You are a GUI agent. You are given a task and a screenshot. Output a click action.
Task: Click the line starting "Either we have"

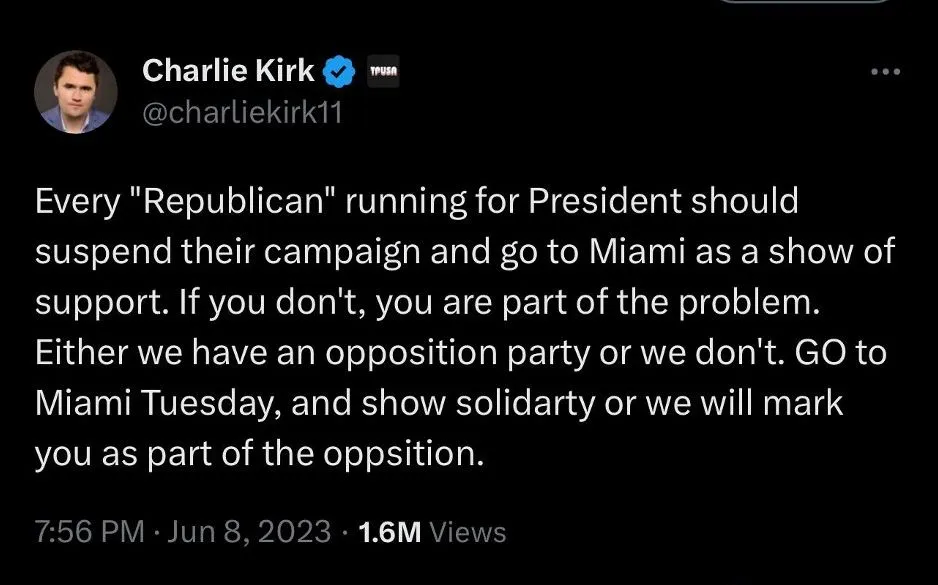click(461, 353)
